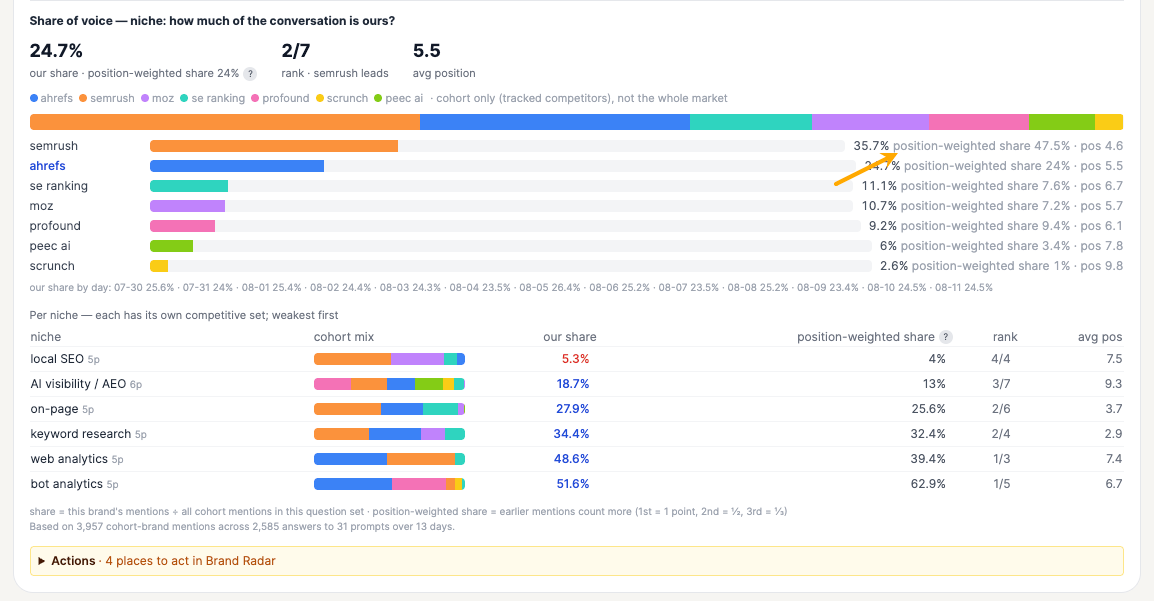Click avg pos 2.9 in keyword research row
This screenshot has width=1154, height=602.
click(1114, 434)
